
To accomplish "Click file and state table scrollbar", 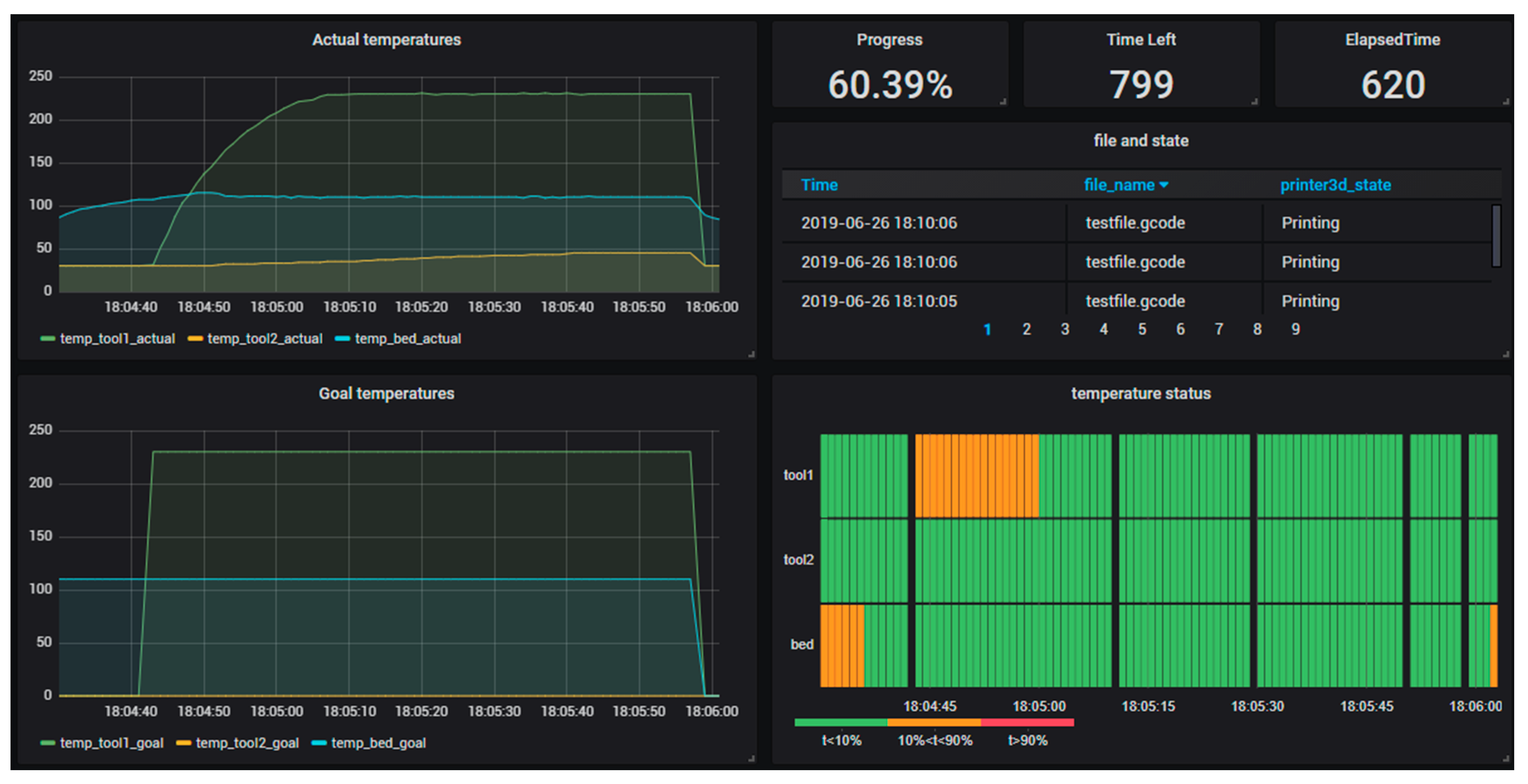I will (1496, 236).
